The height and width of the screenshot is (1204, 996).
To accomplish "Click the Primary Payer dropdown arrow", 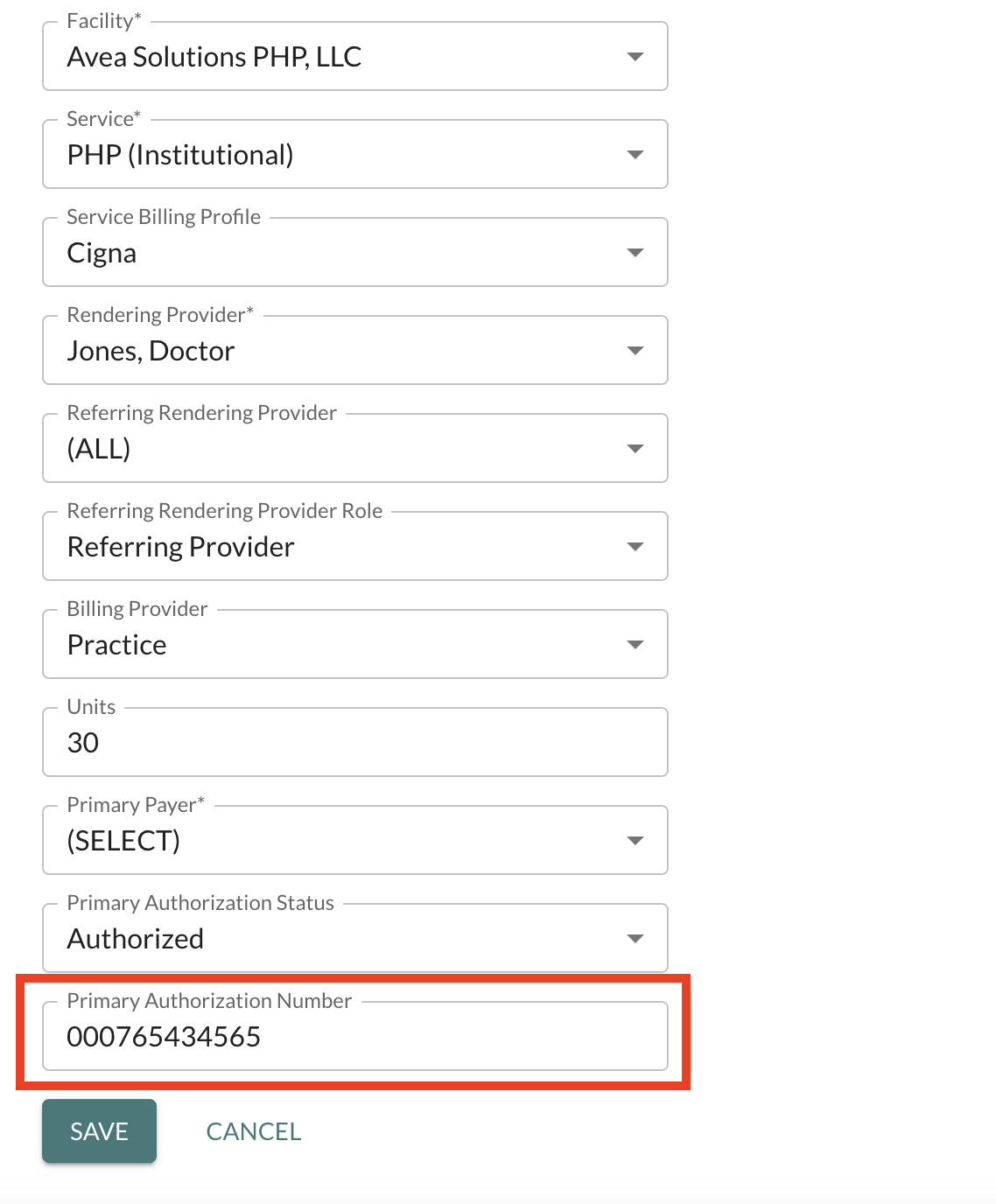I will pyautogui.click(x=635, y=841).
